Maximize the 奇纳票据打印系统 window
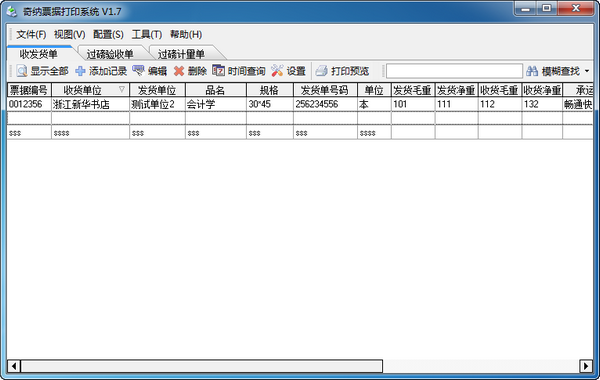The image size is (600, 380). (547, 8)
